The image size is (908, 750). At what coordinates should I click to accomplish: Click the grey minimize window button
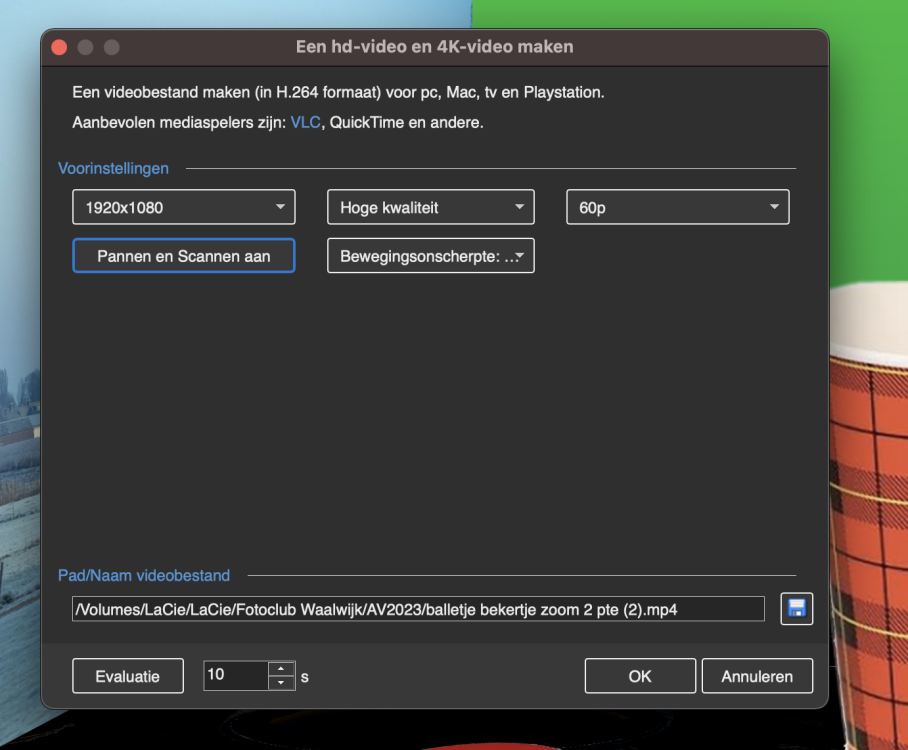pyautogui.click(x=85, y=47)
